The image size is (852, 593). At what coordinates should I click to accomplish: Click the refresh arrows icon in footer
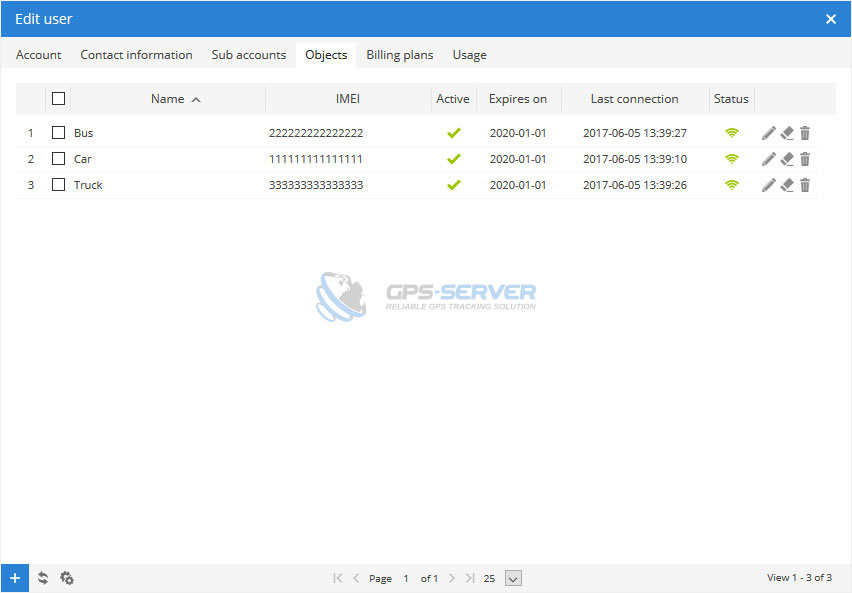coord(43,578)
